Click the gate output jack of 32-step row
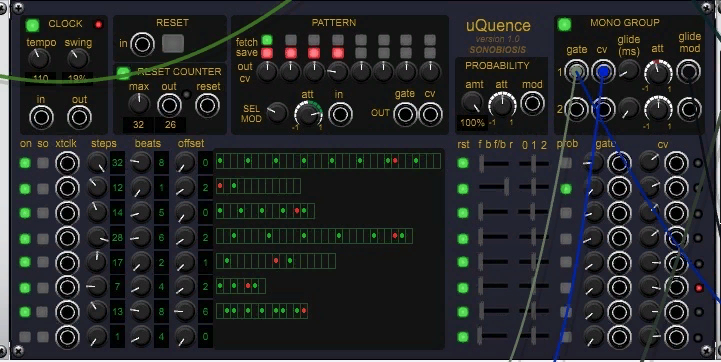721x362 pixels. 619,163
